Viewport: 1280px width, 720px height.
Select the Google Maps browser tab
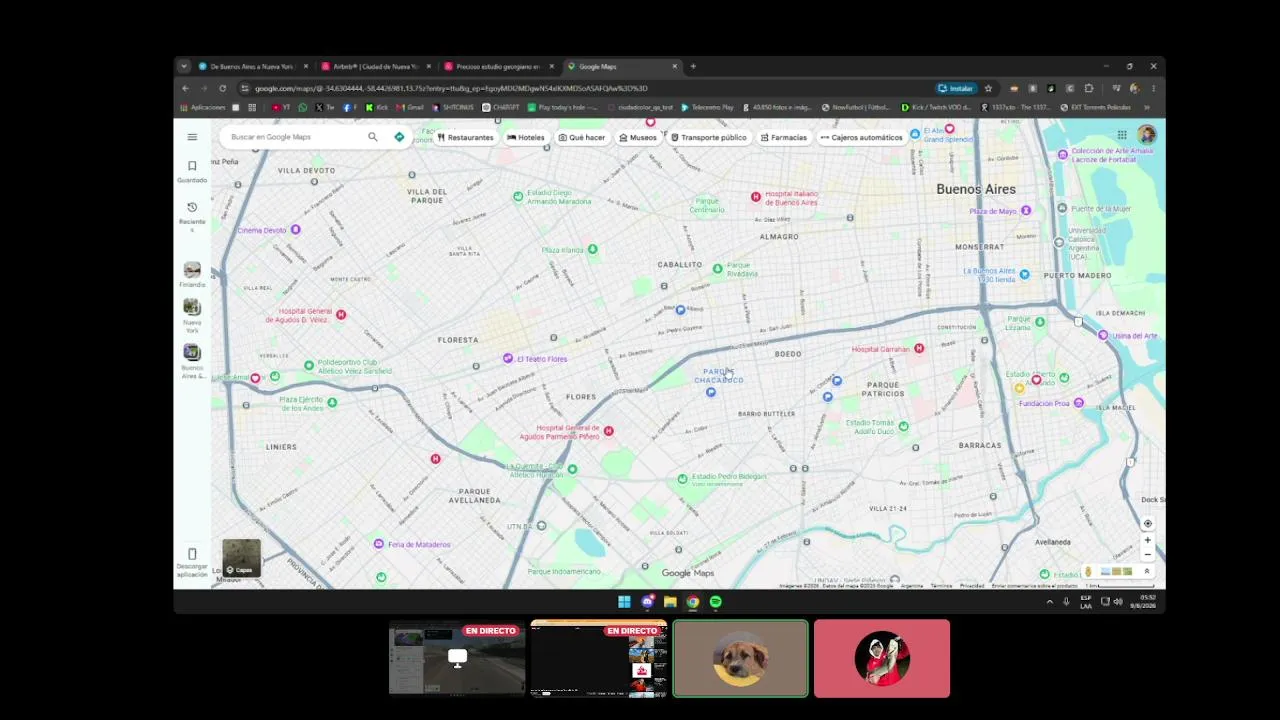[x=621, y=67]
